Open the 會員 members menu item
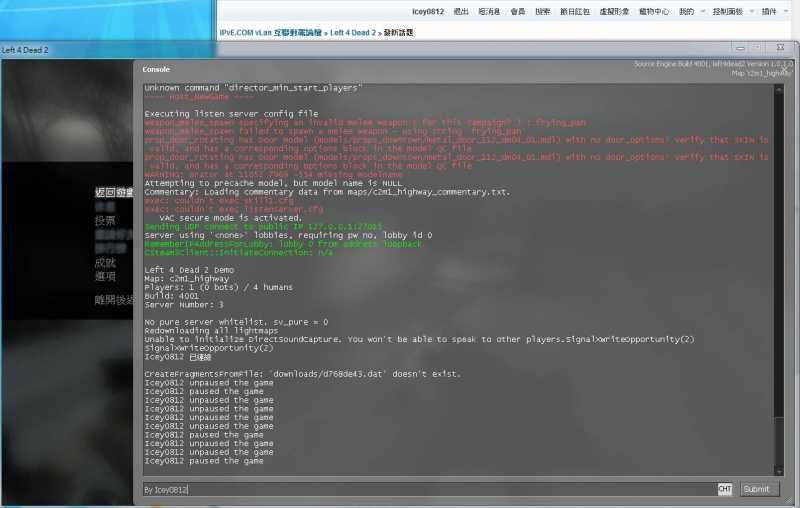Viewport: 800px width, 508px height. 517,12
